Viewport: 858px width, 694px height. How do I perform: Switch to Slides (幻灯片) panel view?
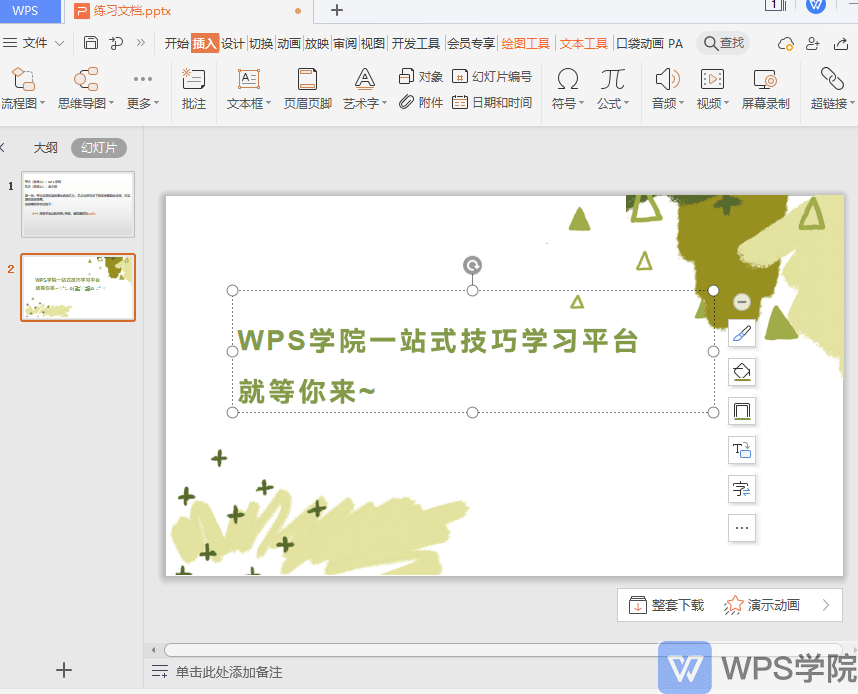(99, 148)
